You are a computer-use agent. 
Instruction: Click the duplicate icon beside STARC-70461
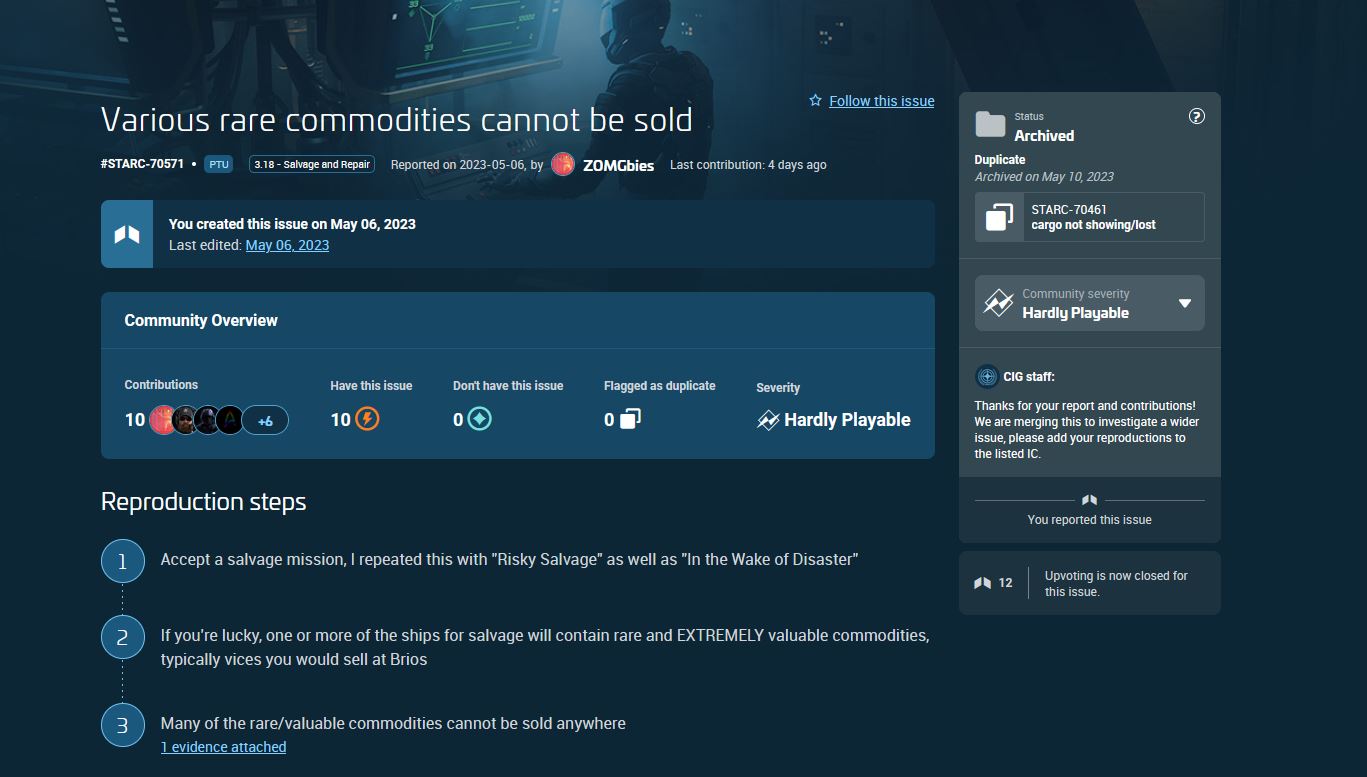coord(999,217)
